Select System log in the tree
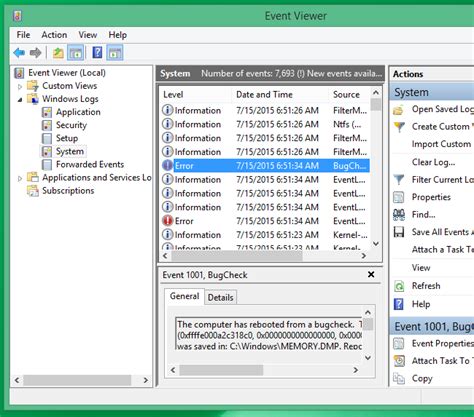The image size is (474, 417). (x=70, y=151)
